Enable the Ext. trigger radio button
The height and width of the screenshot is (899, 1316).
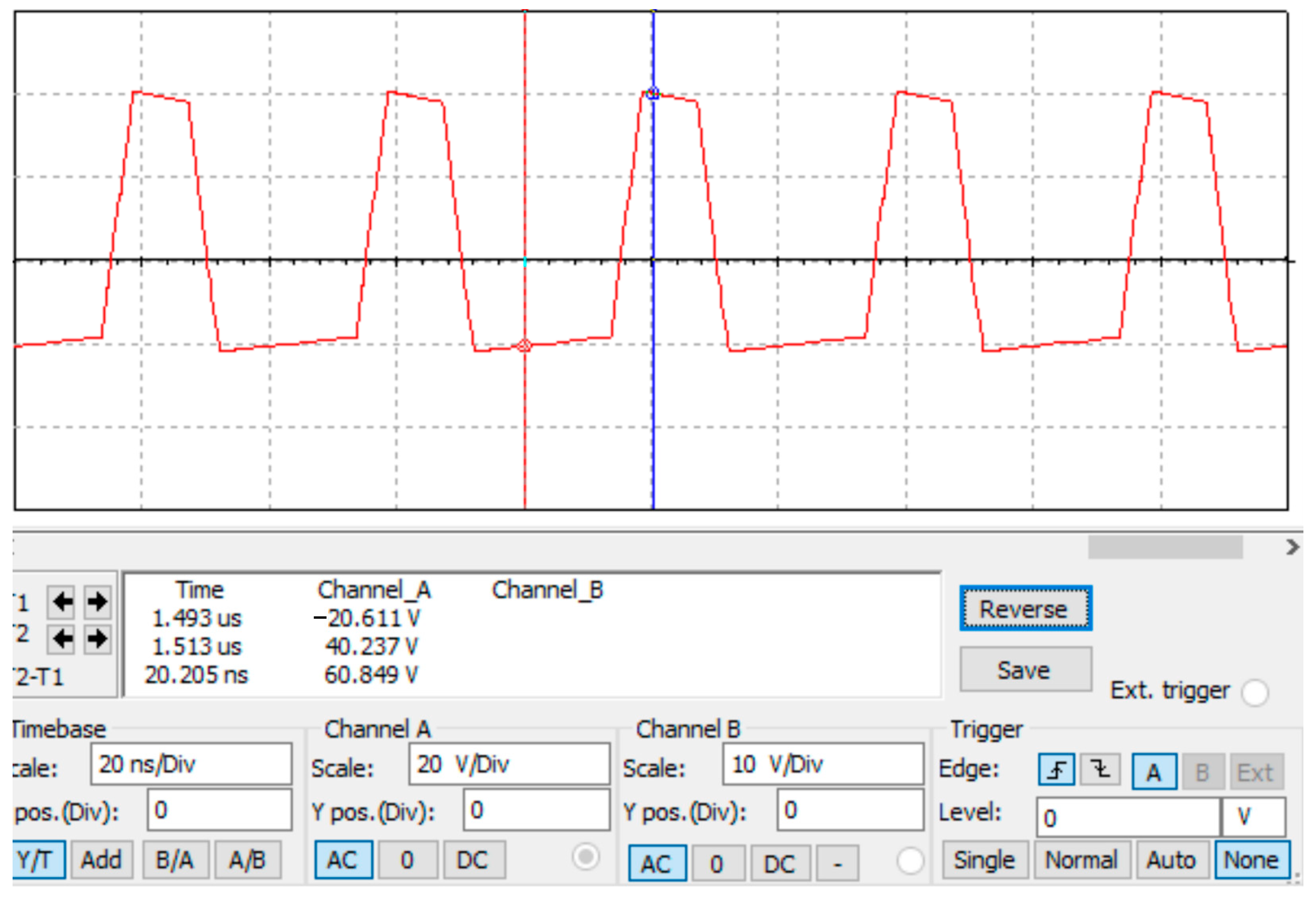tap(1255, 692)
